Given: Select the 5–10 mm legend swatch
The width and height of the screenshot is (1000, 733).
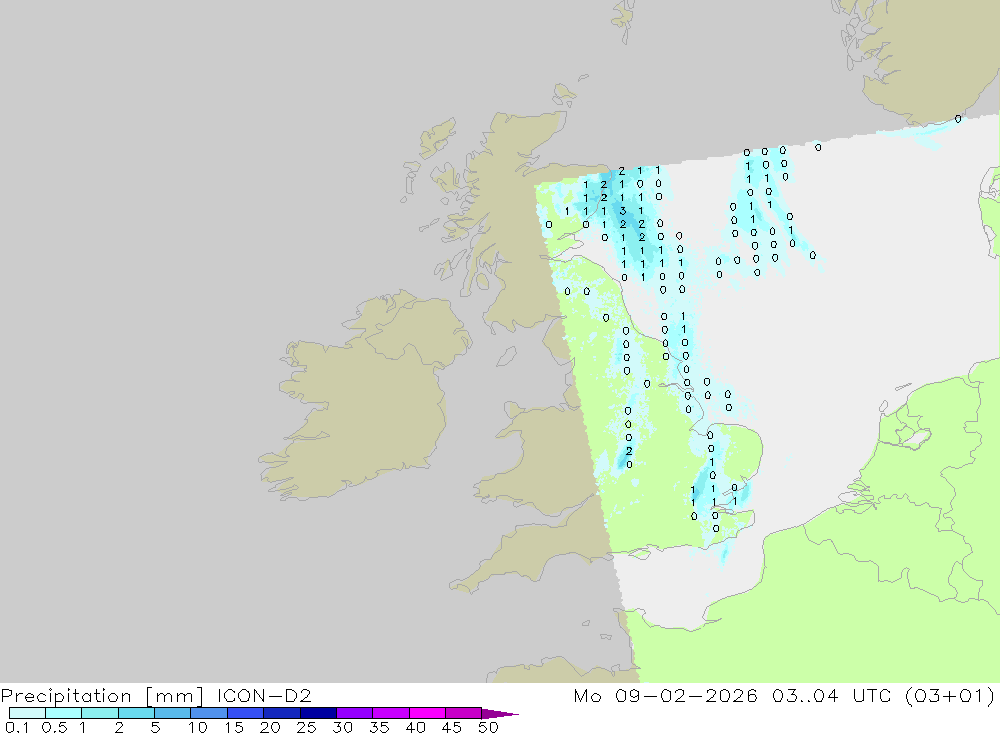Looking at the screenshot, I should pos(173,713).
